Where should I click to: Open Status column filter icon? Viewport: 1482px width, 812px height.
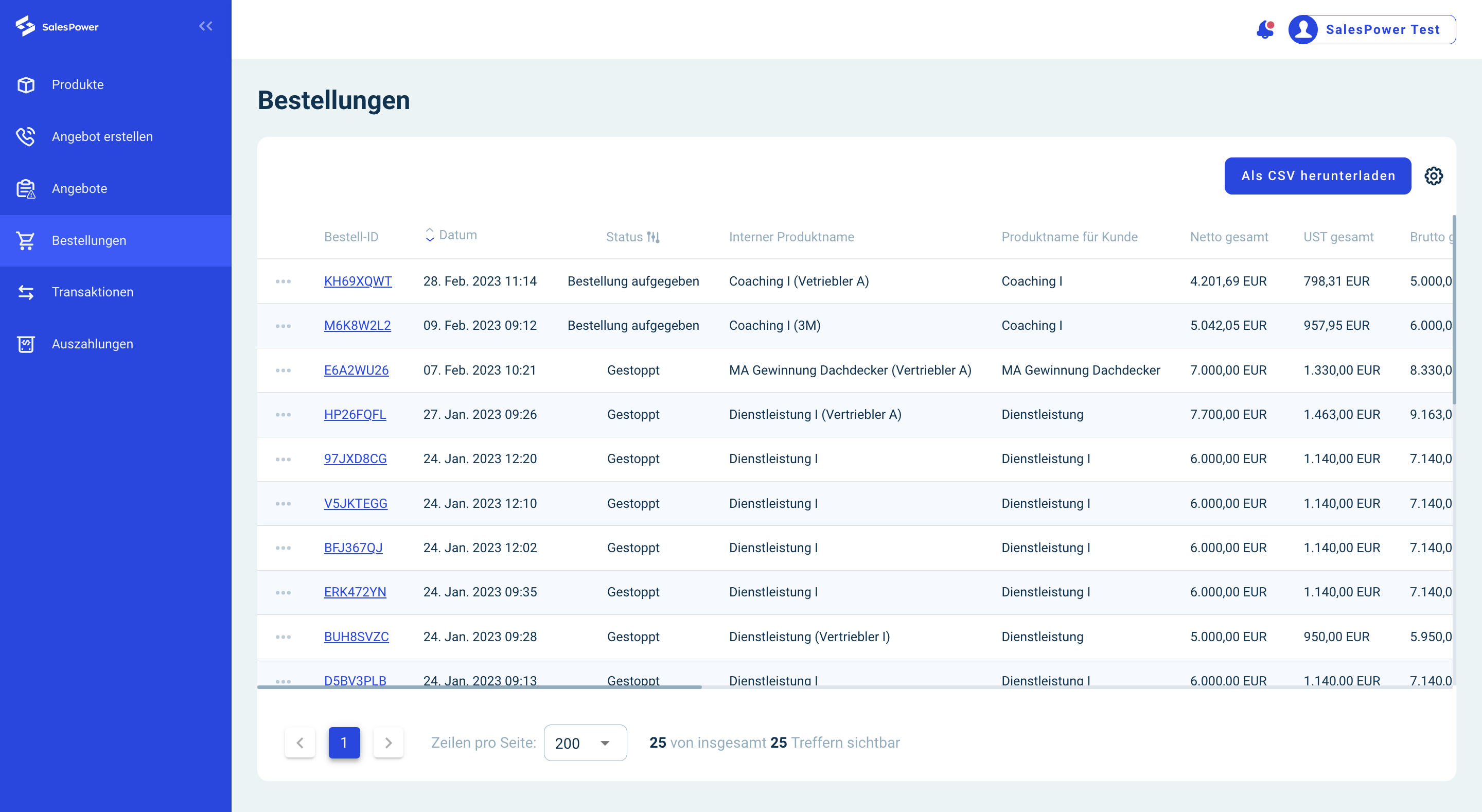click(x=653, y=237)
